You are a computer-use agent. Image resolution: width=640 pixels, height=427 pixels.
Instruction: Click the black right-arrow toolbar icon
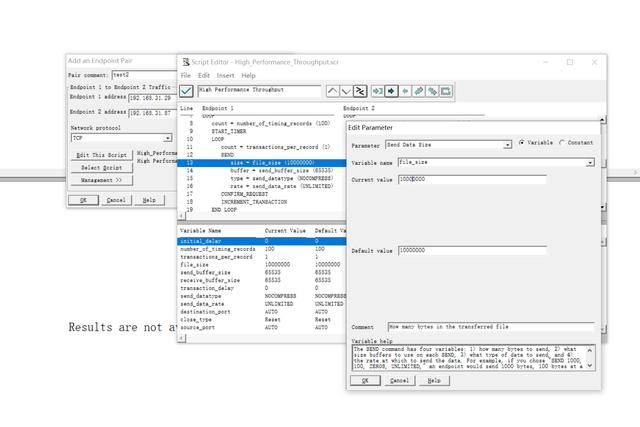(391, 91)
